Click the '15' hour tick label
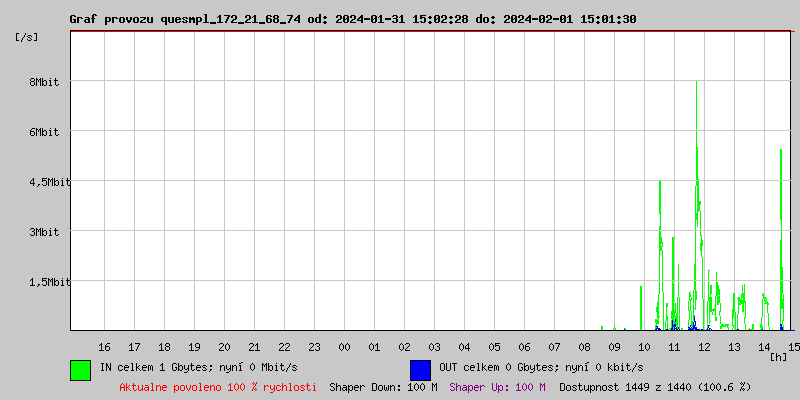 (794, 347)
